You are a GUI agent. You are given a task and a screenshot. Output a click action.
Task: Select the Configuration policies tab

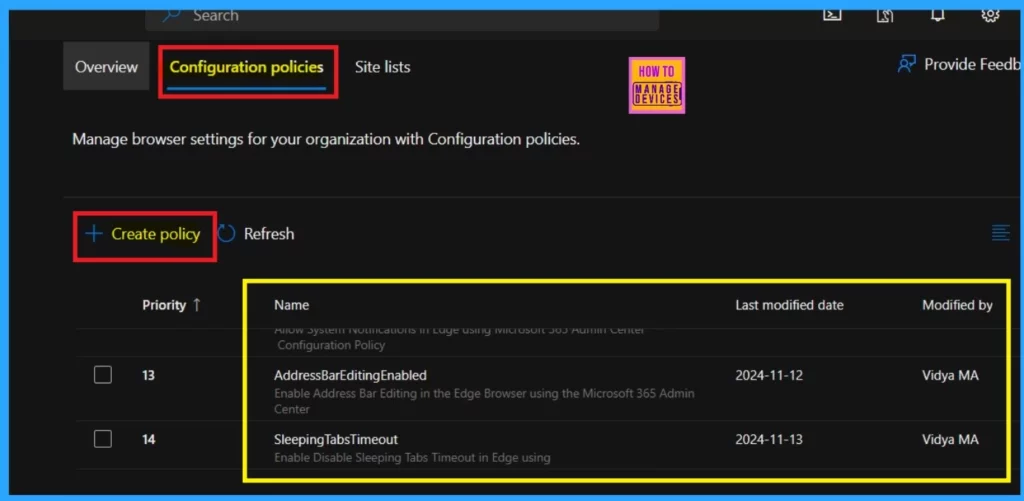(x=246, y=67)
